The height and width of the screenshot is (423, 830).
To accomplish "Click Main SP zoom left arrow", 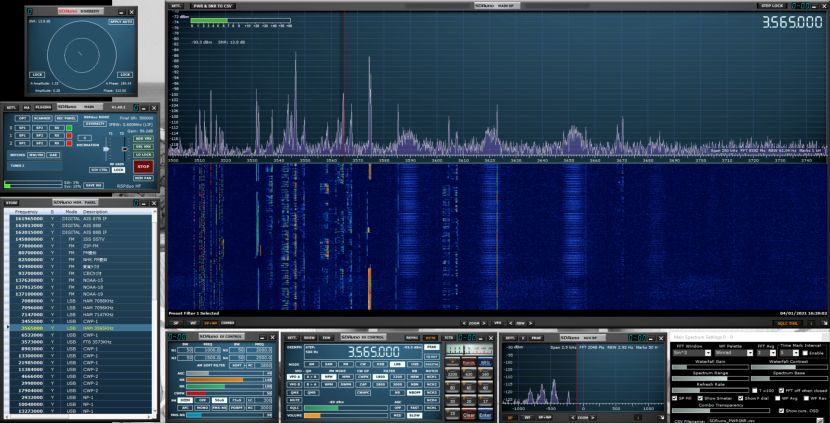I will [x=464, y=323].
